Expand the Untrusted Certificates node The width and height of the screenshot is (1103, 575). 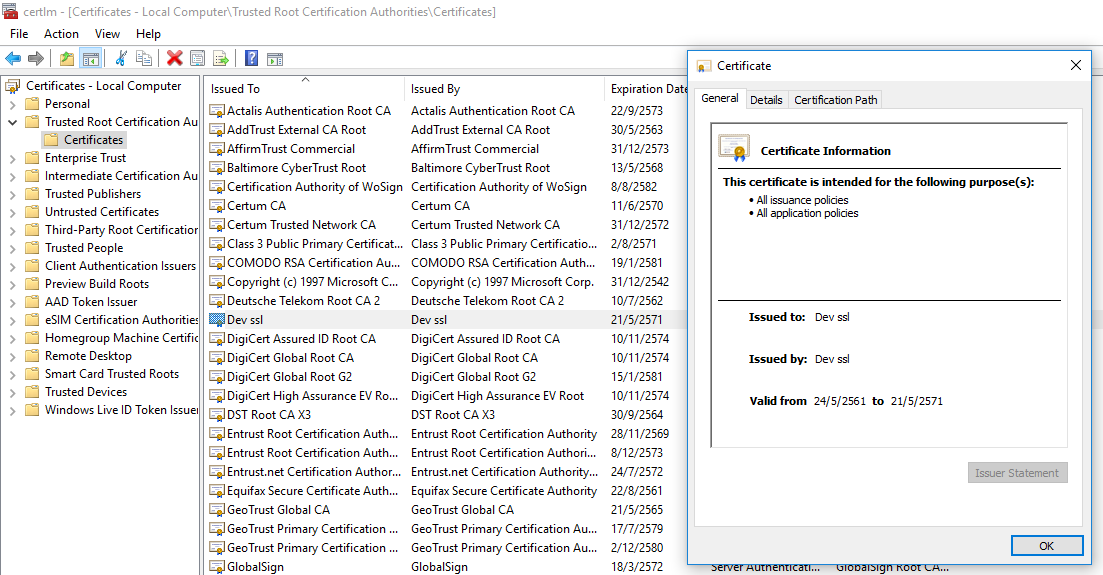pyautogui.click(x=12, y=212)
